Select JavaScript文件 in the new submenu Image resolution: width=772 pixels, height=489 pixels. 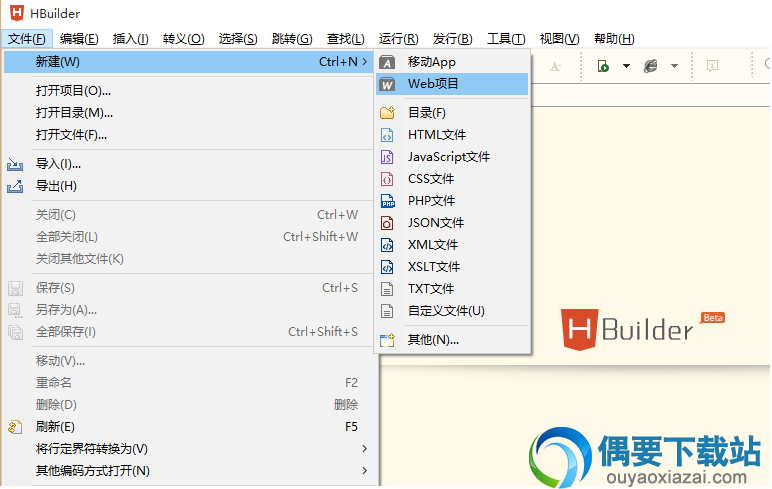coord(452,157)
